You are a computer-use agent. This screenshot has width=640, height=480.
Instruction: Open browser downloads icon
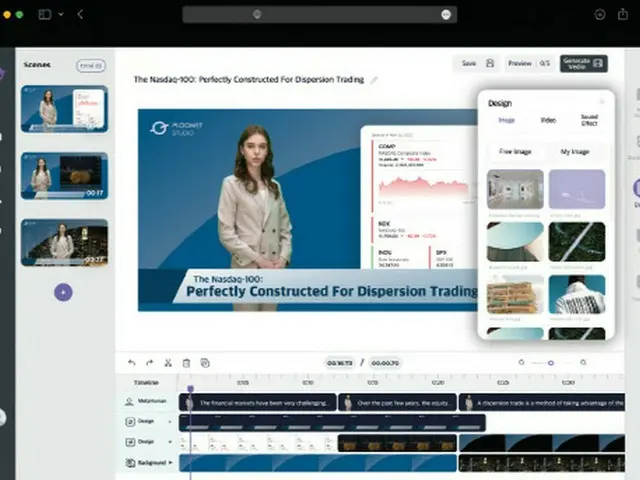point(600,14)
